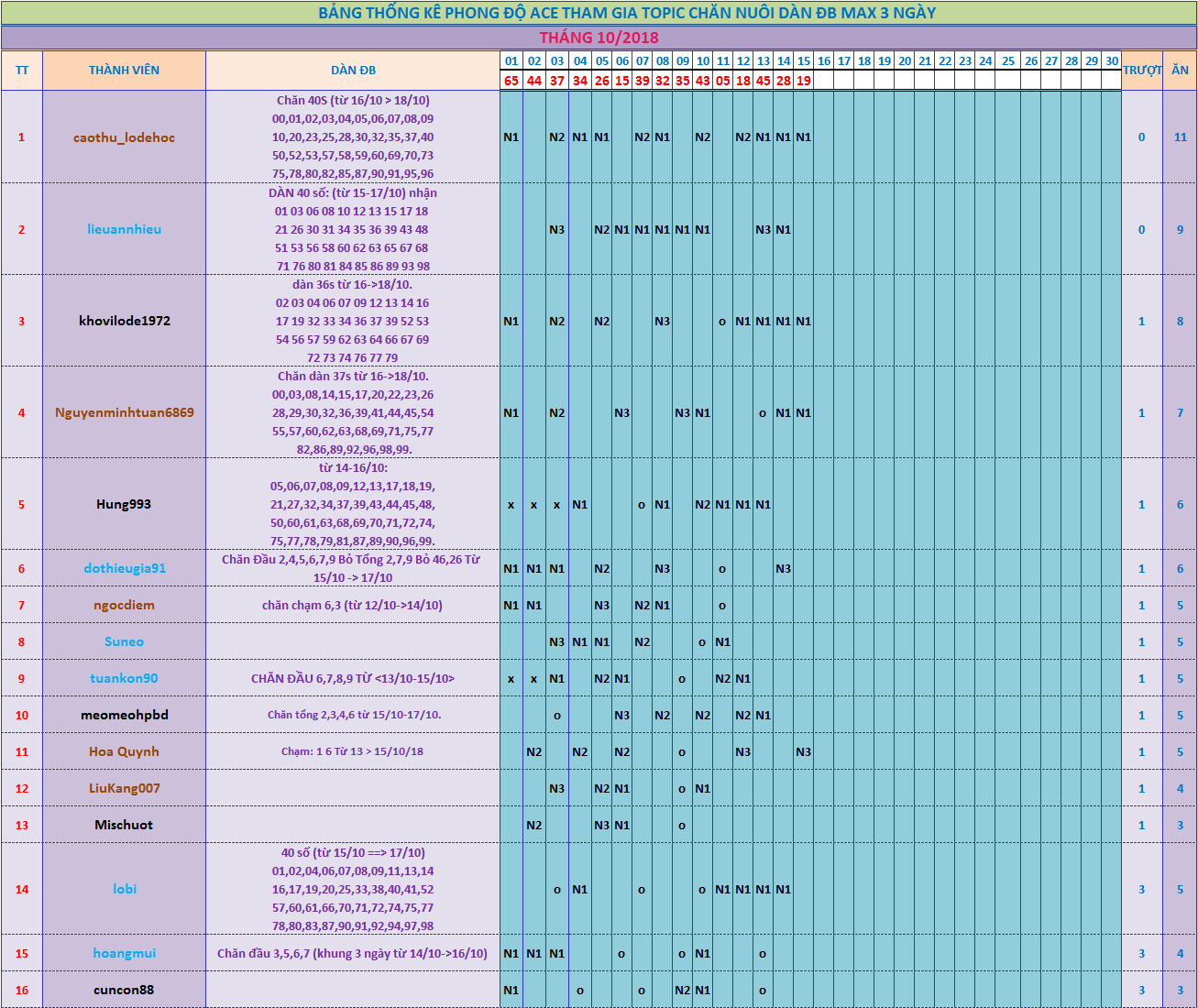Click the day 01 column header
The height and width of the screenshot is (1008, 1198).
tap(511, 61)
